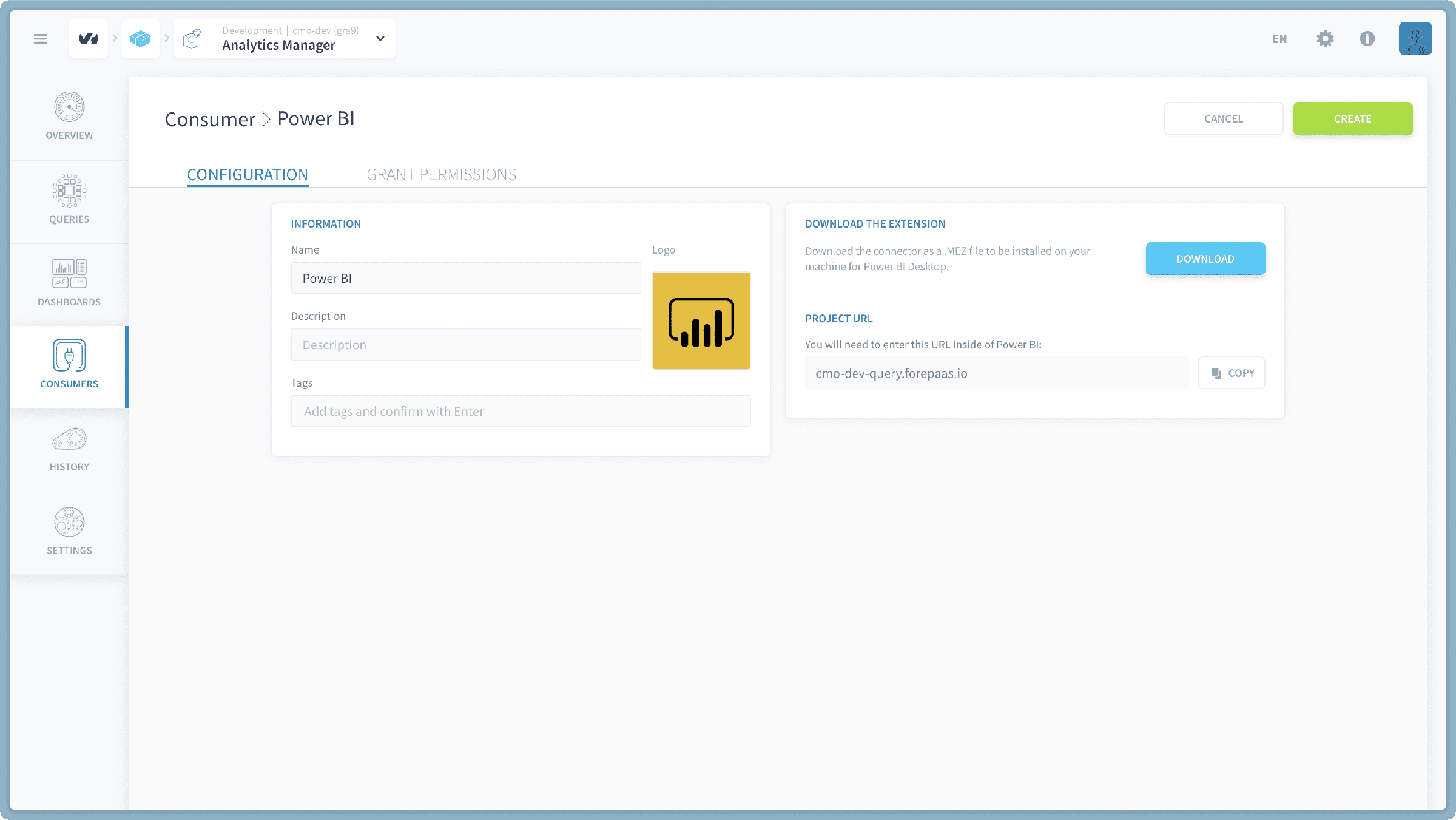The width and height of the screenshot is (1456, 820).
Task: Copy the project URL
Action: (x=1232, y=373)
